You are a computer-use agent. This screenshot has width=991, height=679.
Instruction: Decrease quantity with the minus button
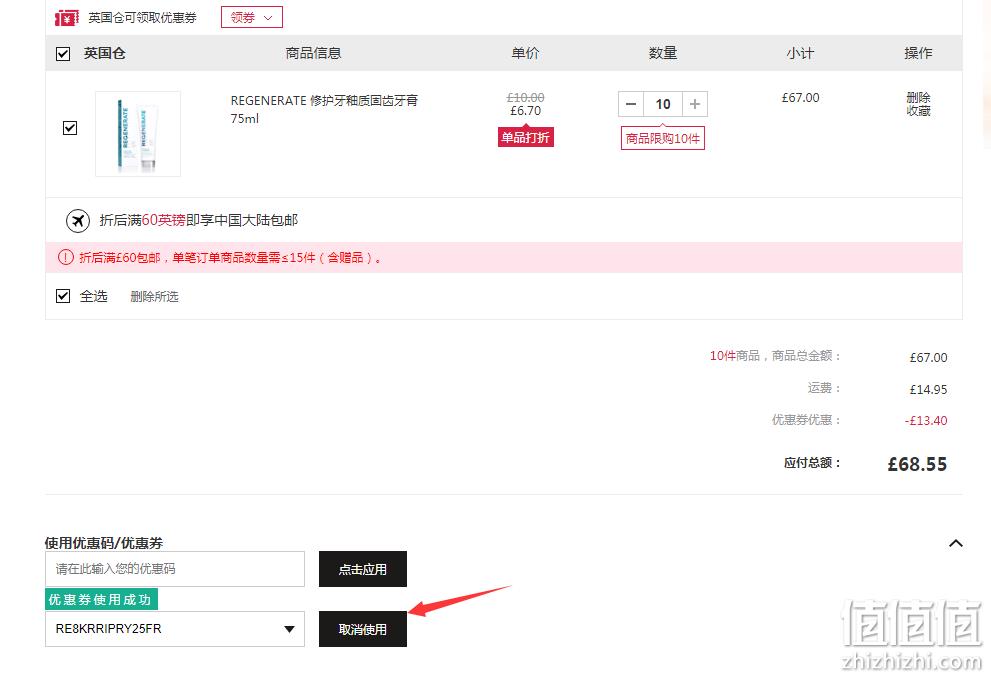pos(631,104)
